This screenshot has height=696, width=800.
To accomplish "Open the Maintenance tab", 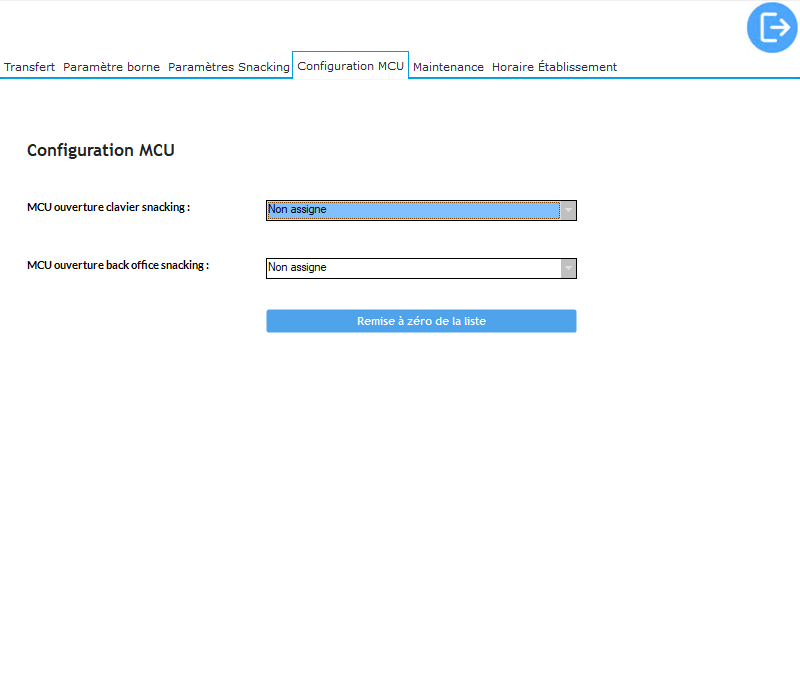I will (x=448, y=67).
